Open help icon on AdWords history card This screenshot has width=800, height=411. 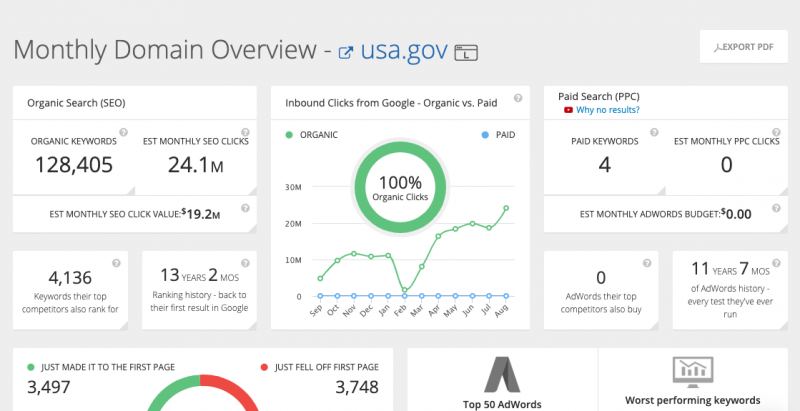tap(777, 263)
